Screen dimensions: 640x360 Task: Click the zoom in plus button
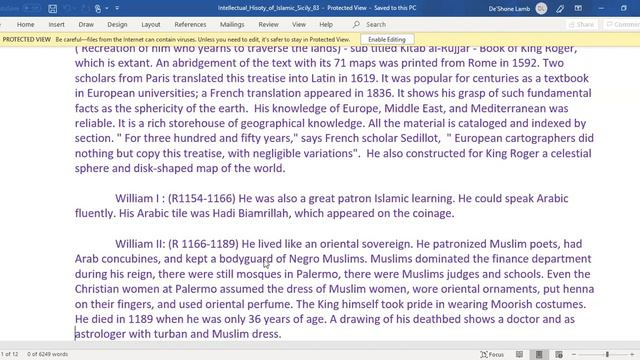point(633,354)
